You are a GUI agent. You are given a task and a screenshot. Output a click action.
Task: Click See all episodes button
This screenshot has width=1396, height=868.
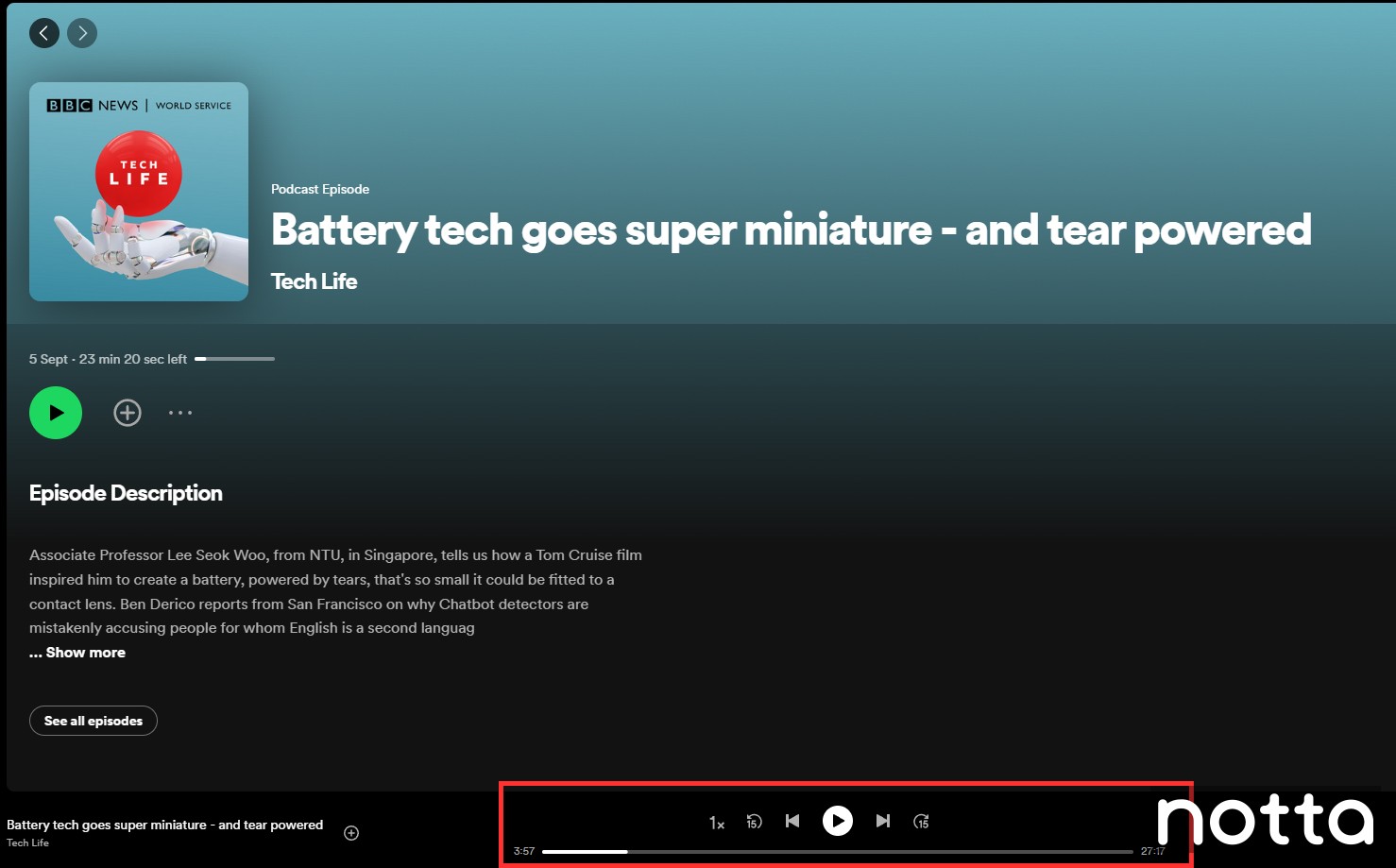(94, 721)
